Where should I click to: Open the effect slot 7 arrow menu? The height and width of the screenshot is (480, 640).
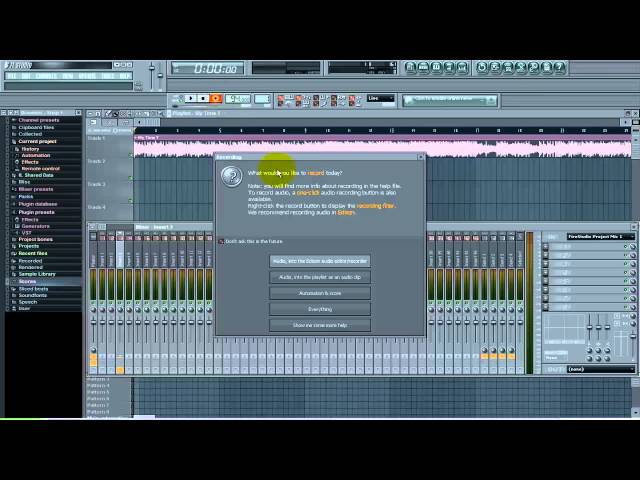[x=546, y=298]
